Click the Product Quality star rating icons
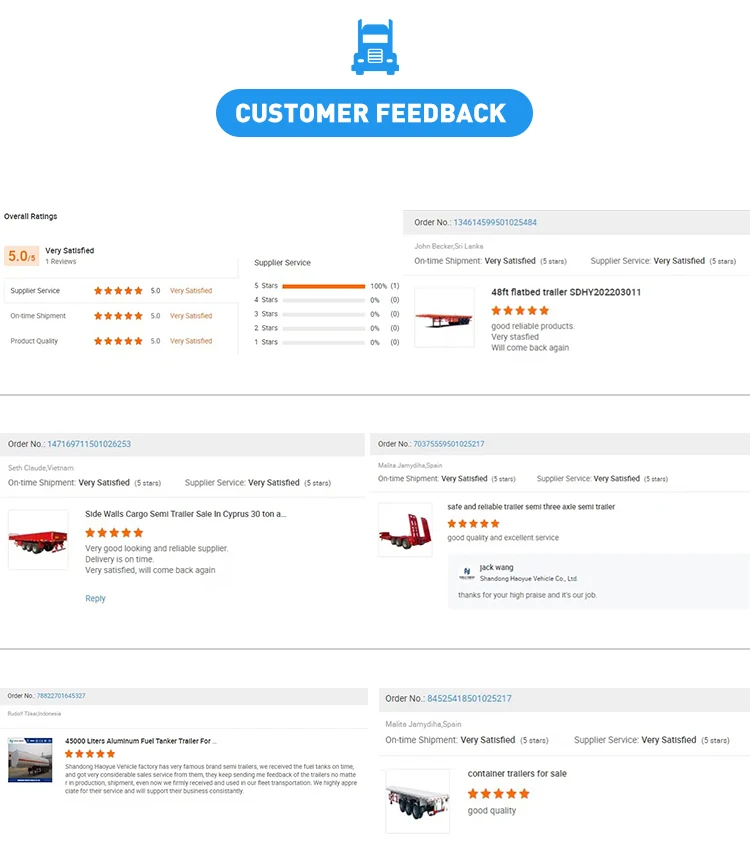This screenshot has height=853, width=750. pyautogui.click(x=118, y=341)
